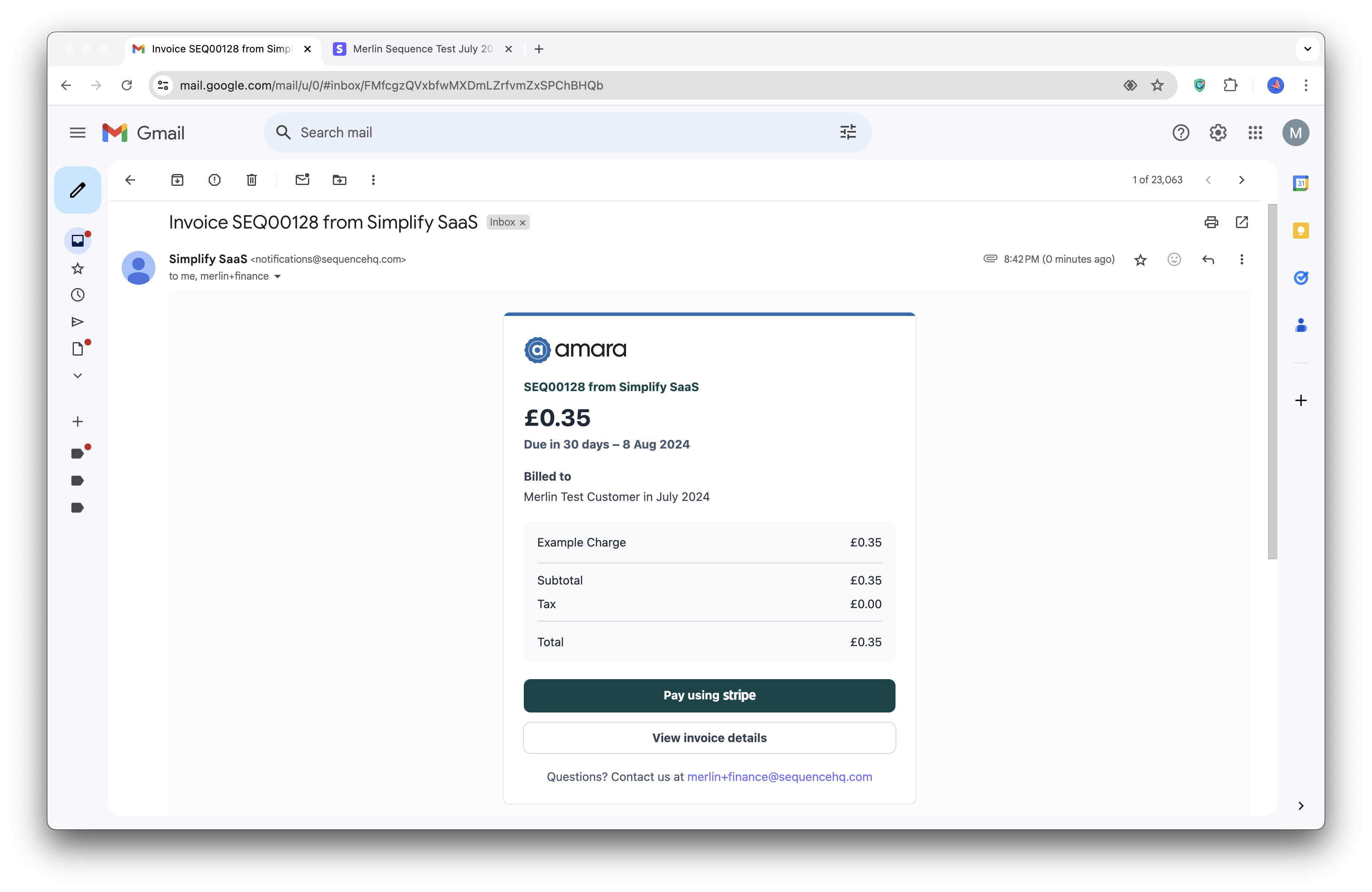Click the Gmail logo
Viewport: 1372px width, 892px height.
143,133
